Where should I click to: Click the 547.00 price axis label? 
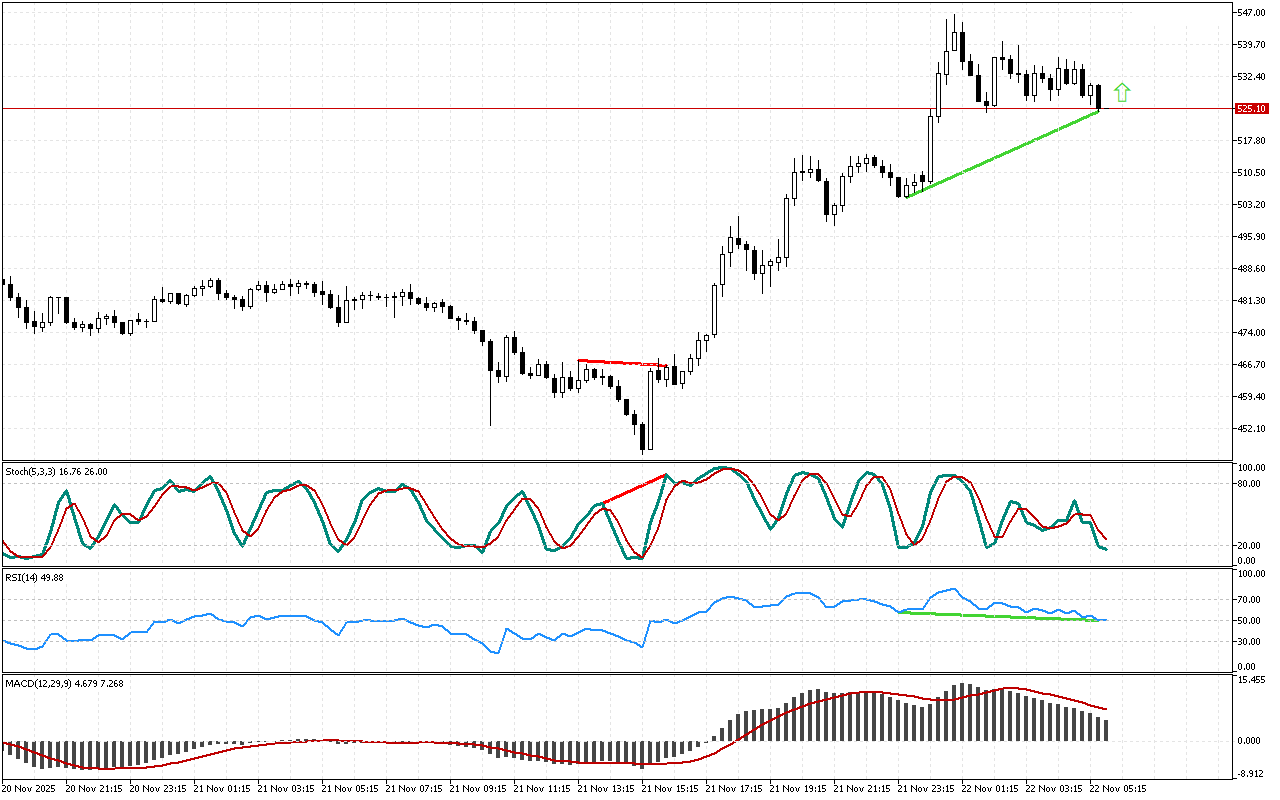[x=1252, y=13]
